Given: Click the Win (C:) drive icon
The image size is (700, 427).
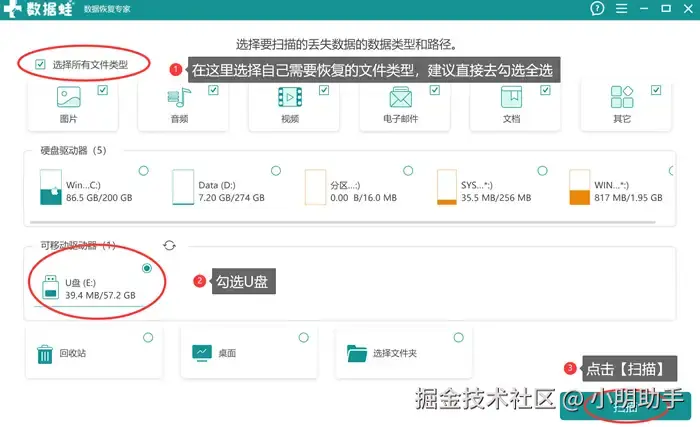Looking at the screenshot, I should click(x=50, y=187).
